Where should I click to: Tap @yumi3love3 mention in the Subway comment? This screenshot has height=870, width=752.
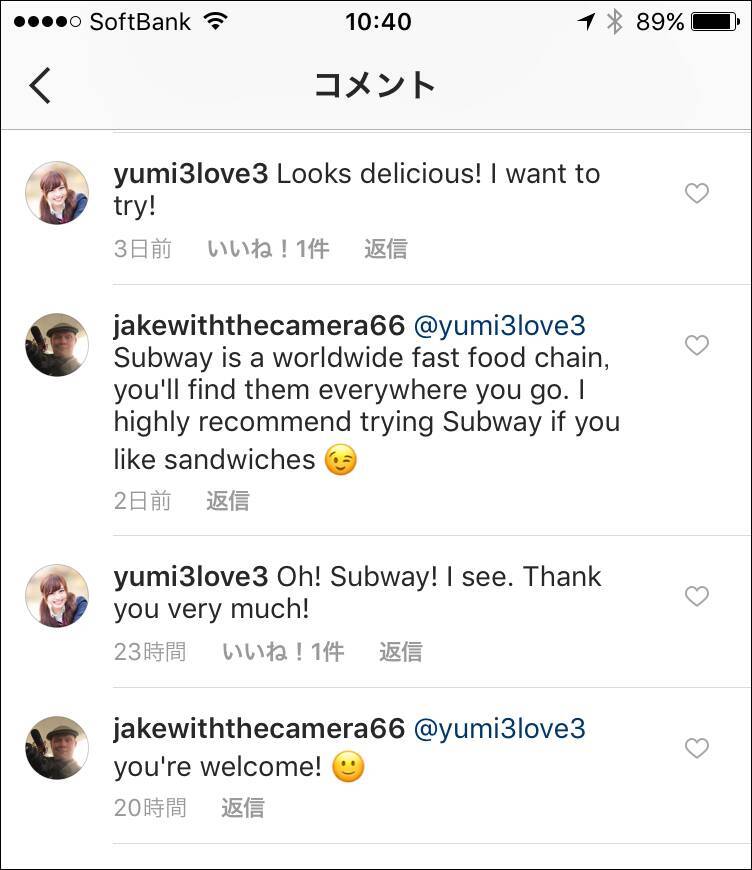(x=499, y=326)
